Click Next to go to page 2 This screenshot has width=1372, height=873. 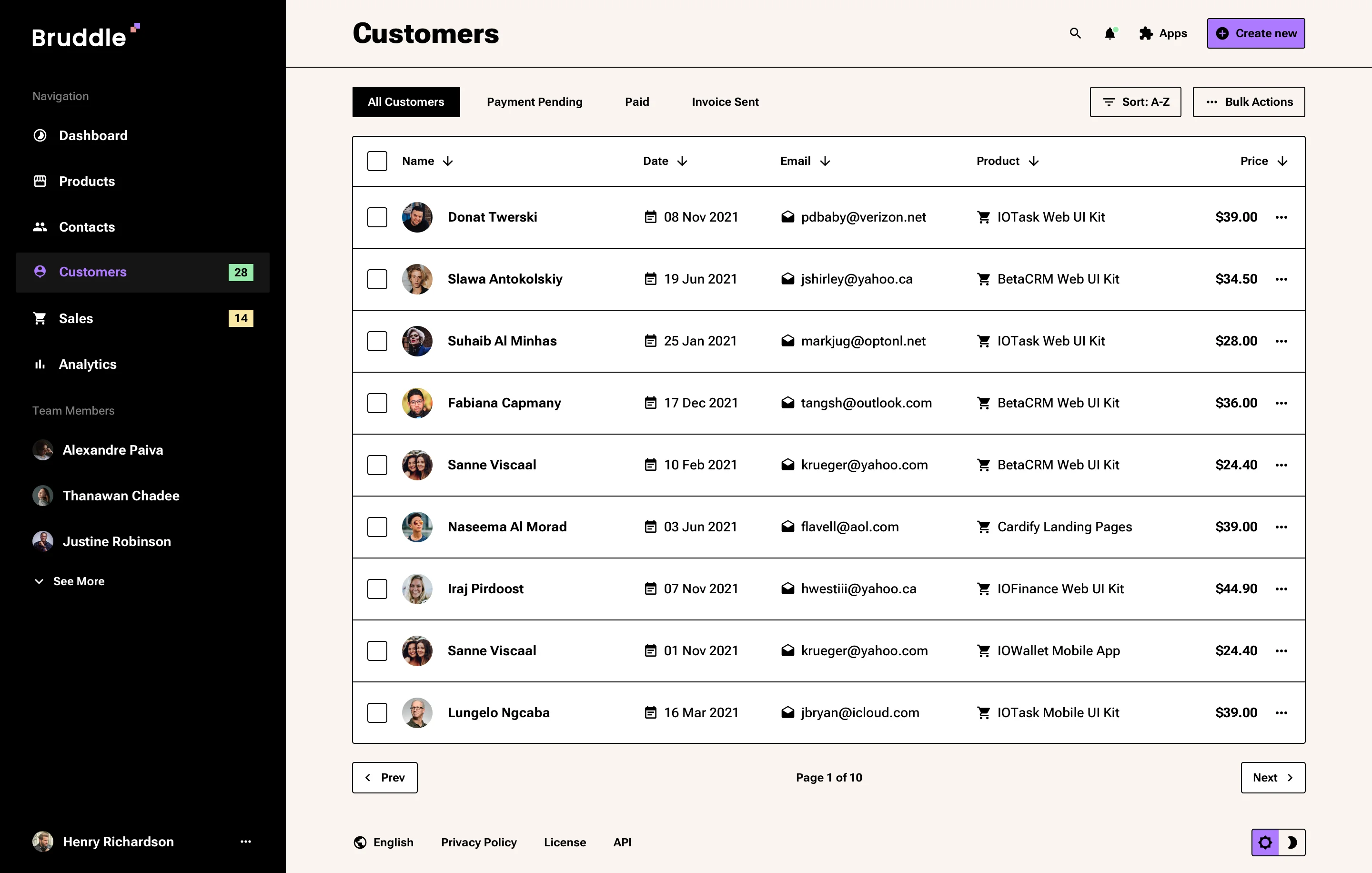coord(1273,777)
